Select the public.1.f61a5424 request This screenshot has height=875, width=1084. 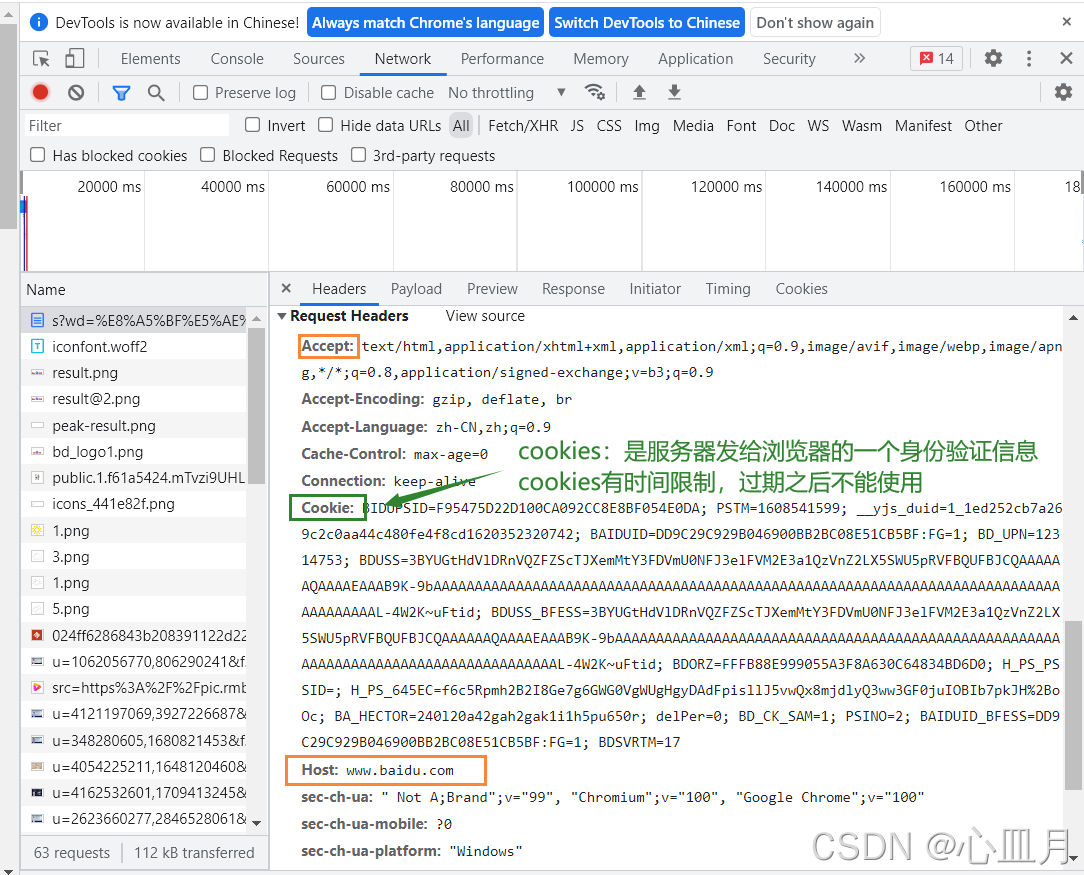pyautogui.click(x=133, y=478)
